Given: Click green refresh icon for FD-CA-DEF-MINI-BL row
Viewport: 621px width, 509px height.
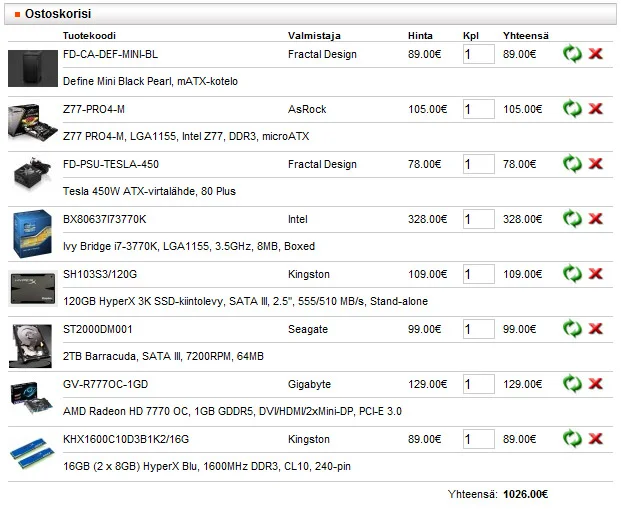Looking at the screenshot, I should point(572,54).
